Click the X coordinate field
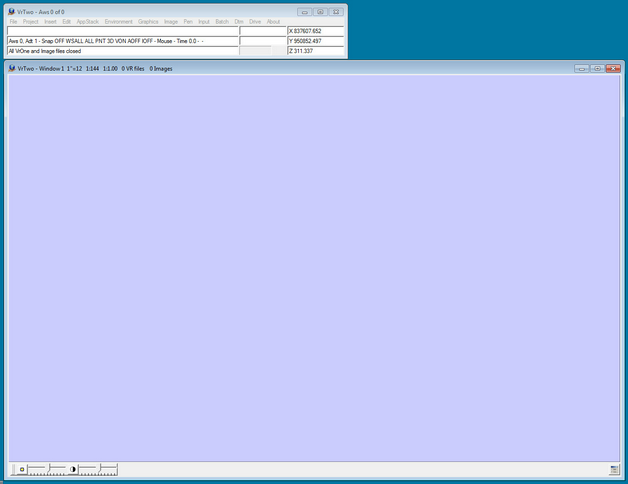 (x=316, y=31)
